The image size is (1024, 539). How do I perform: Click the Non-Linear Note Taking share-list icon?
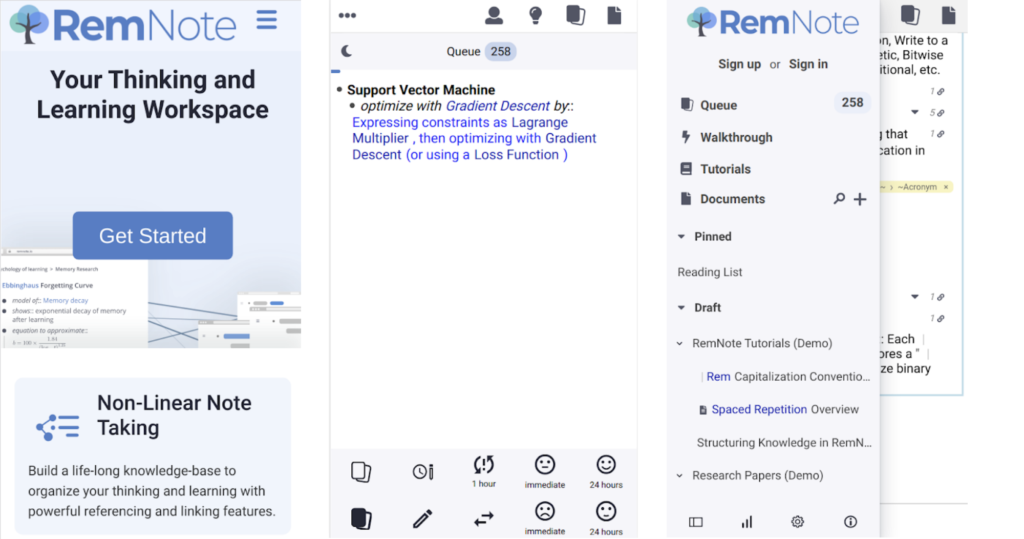click(57, 427)
